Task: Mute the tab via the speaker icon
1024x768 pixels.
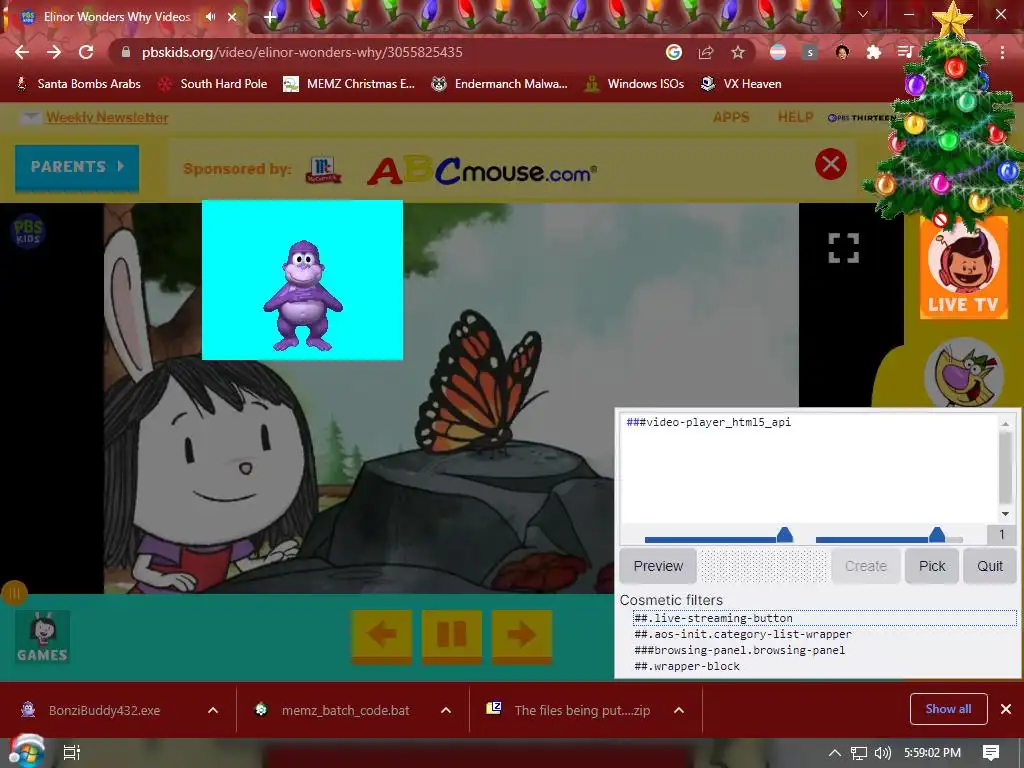Action: pos(210,17)
